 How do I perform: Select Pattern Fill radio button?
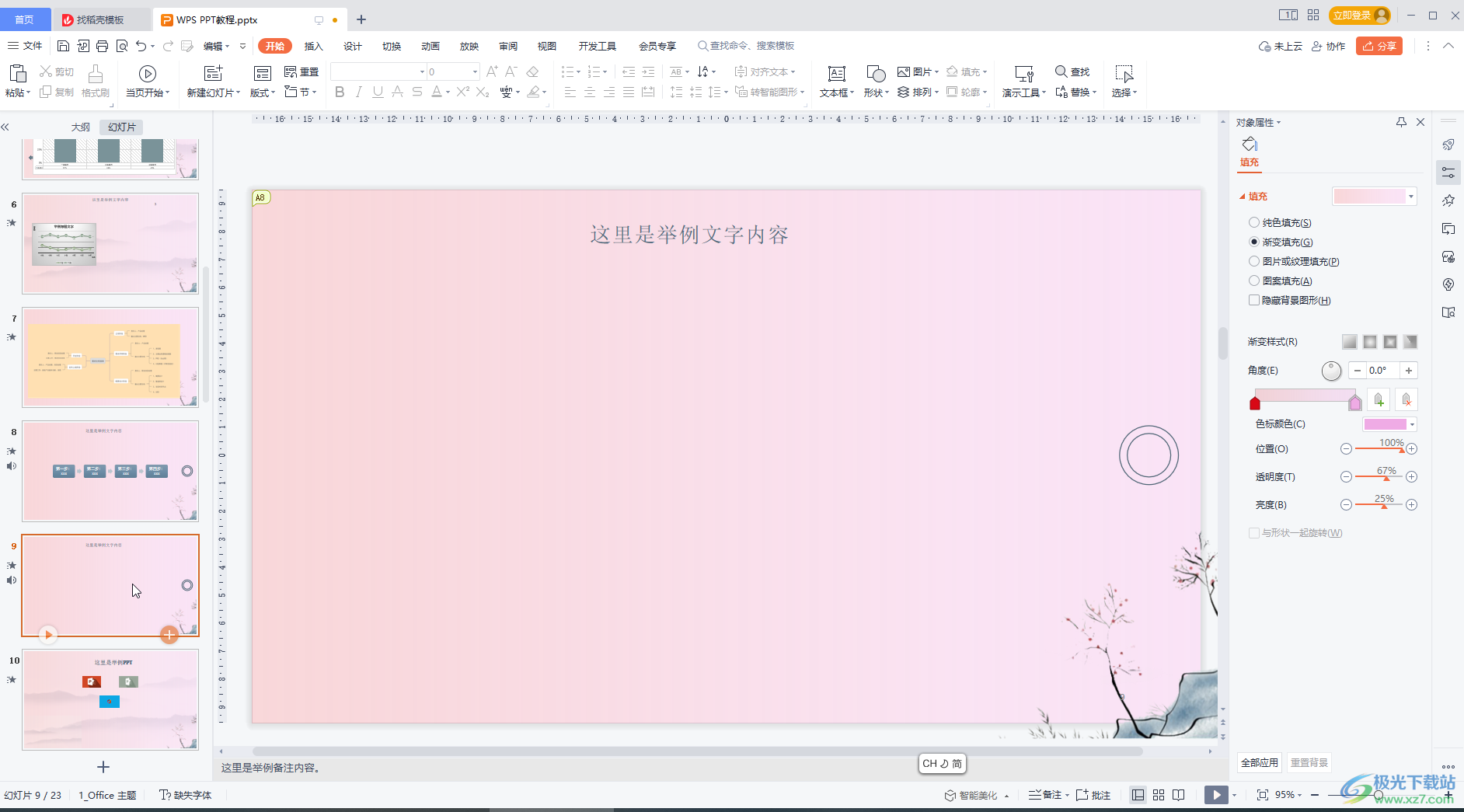pos(1253,281)
